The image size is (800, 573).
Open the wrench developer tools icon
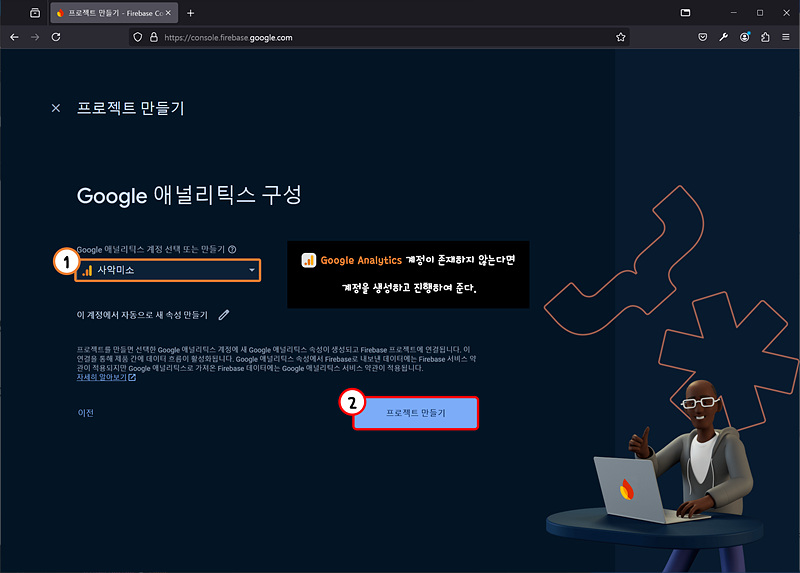pos(723,37)
